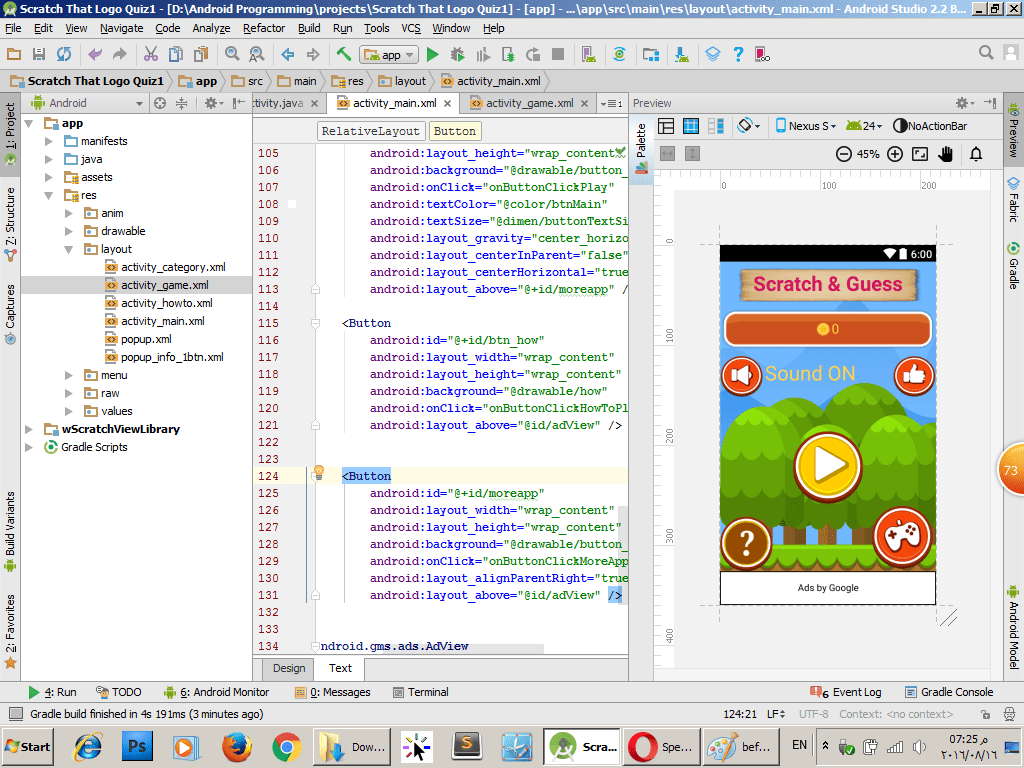The image size is (1024, 768).
Task: Open the Refactor menu
Action: [x=264, y=28]
